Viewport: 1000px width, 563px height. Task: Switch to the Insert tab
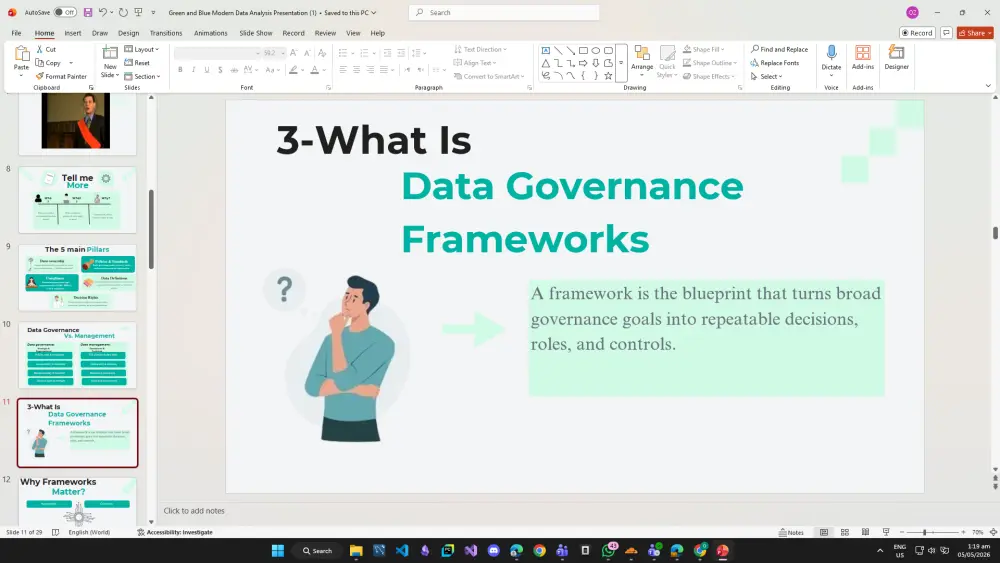click(x=72, y=33)
